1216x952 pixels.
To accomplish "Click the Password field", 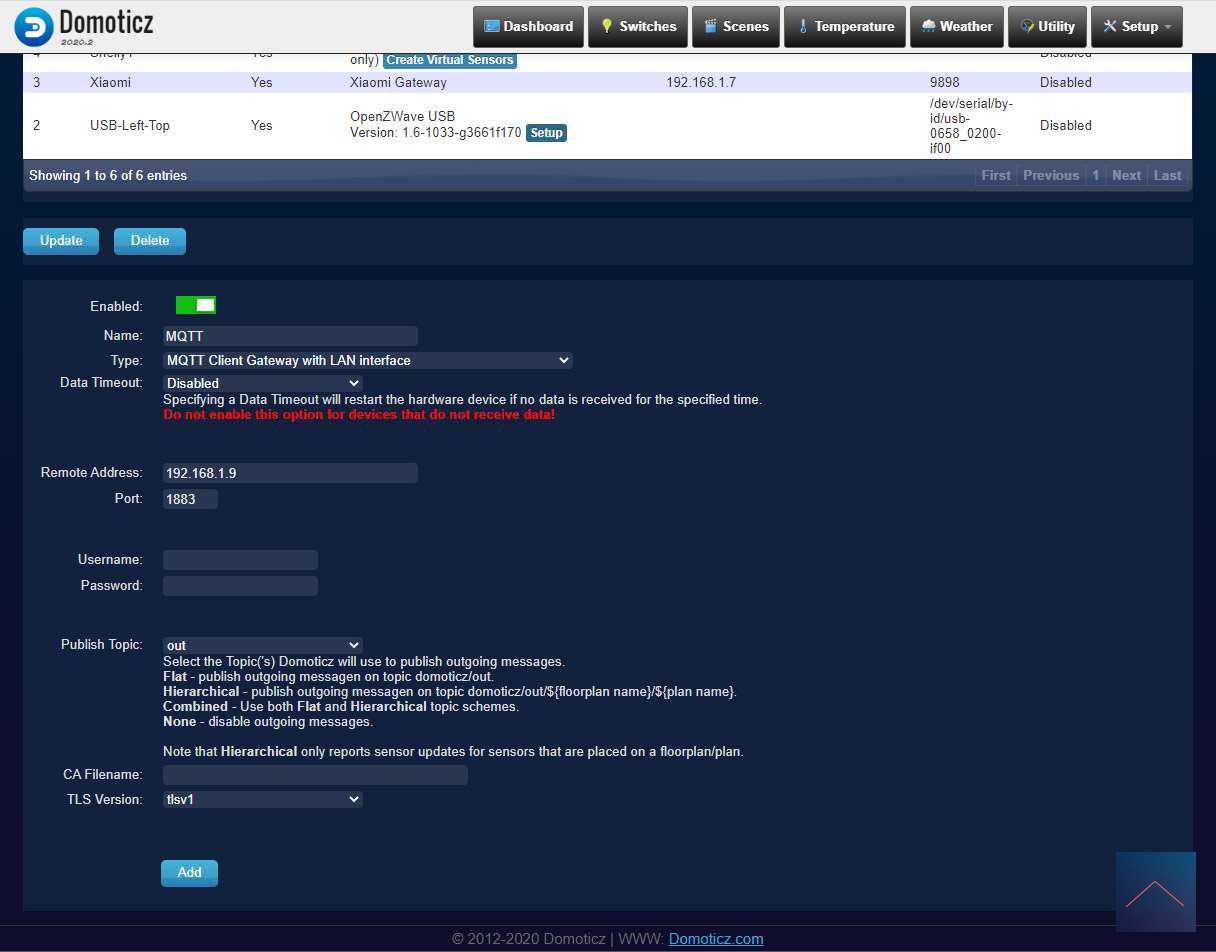I will 240,586.
